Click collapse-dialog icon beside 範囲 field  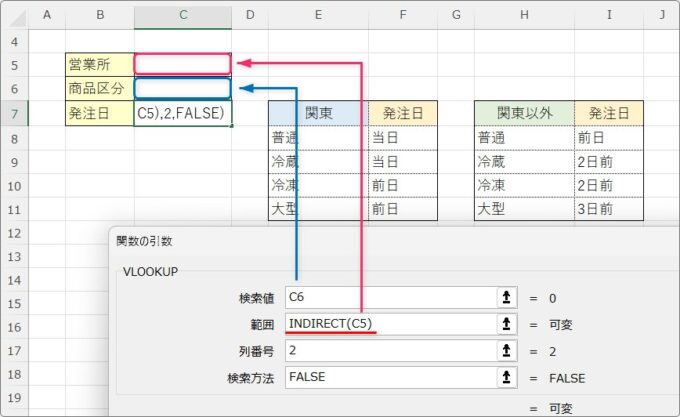(508, 324)
